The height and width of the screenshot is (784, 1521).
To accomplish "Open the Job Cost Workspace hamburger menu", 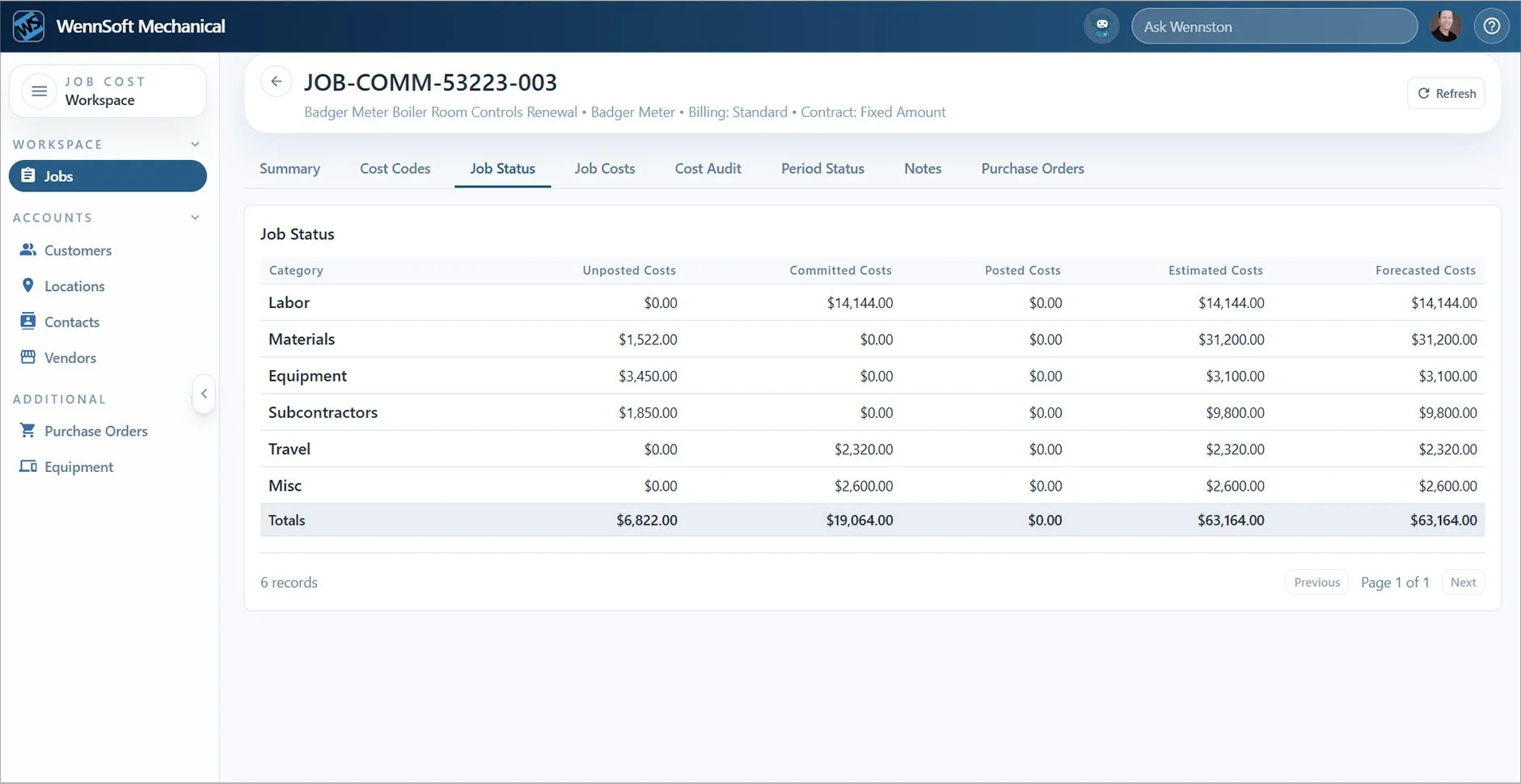I will (39, 91).
